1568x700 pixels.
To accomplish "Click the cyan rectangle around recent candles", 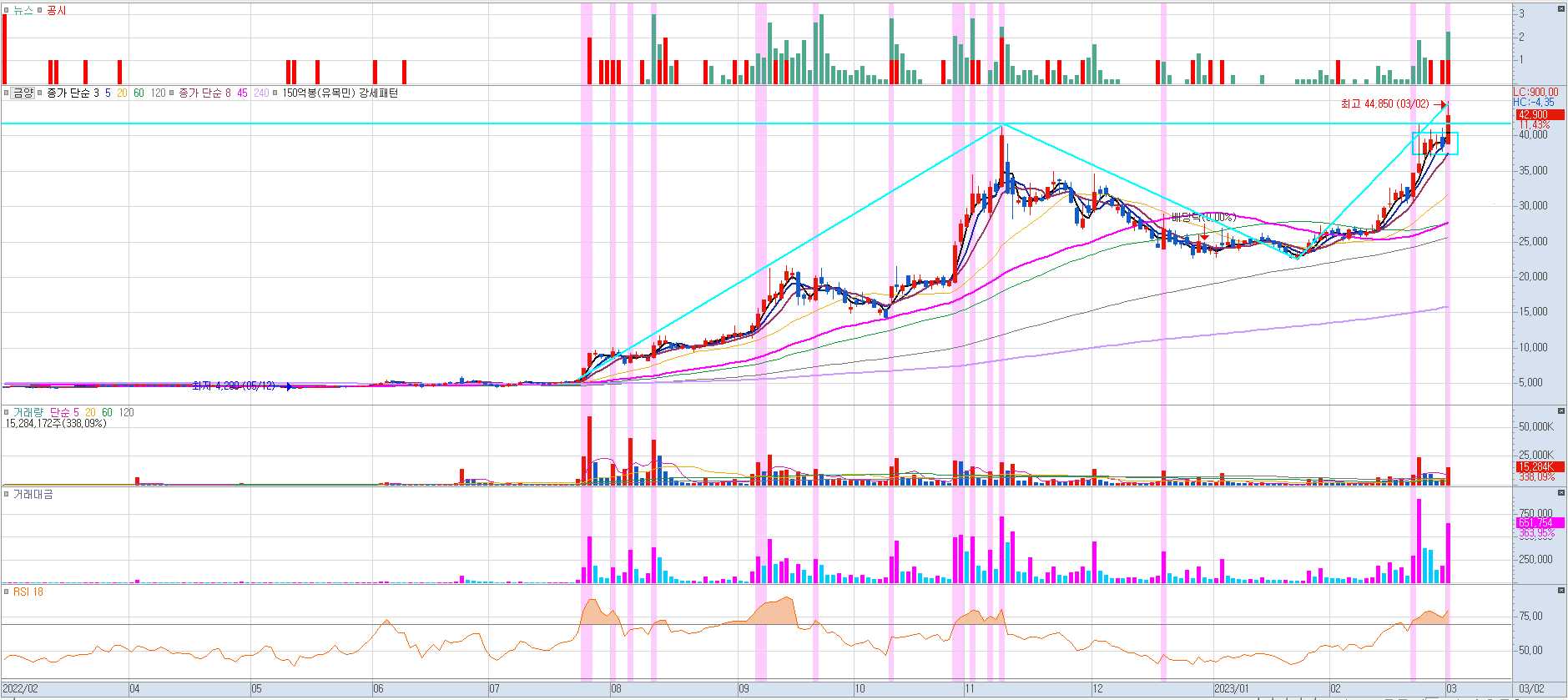I will [x=1435, y=144].
